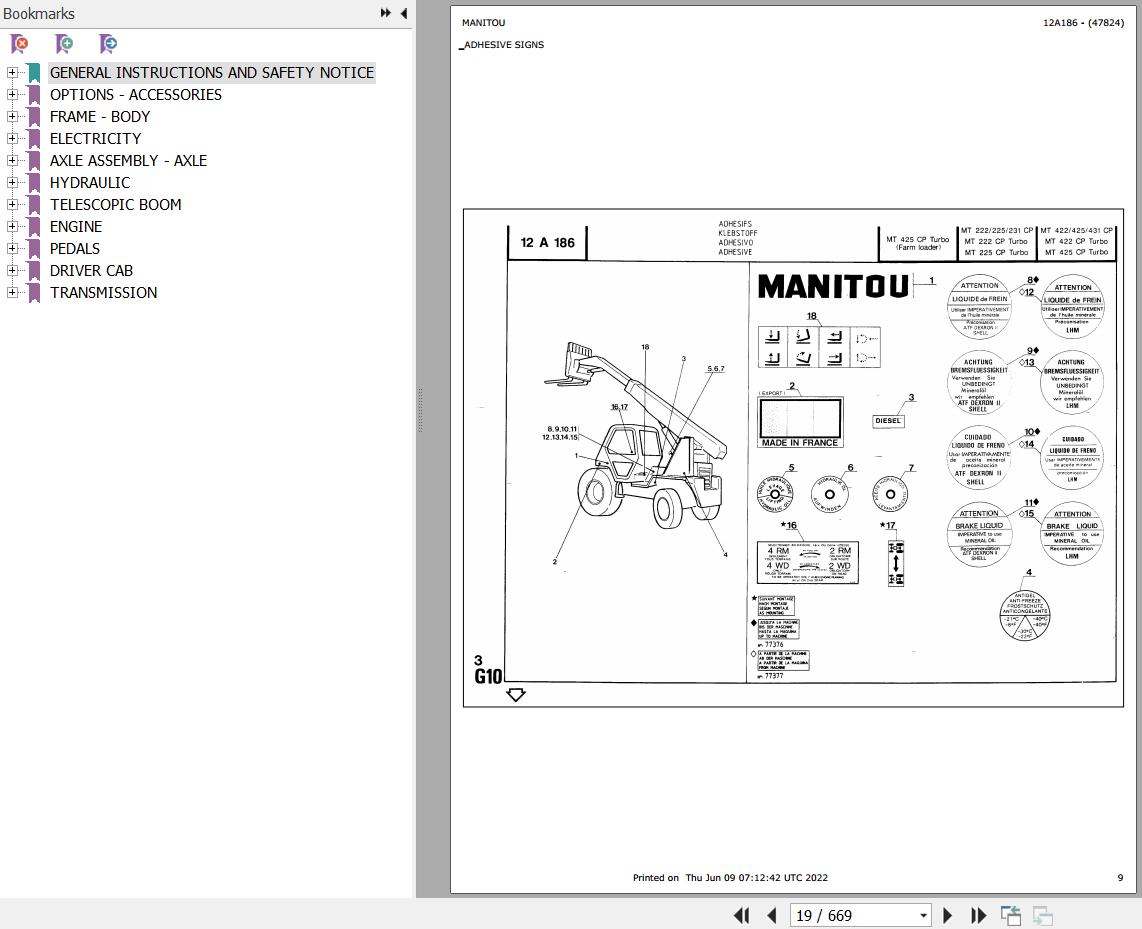Collapse the Bookmarks panel with left arrow

403,13
